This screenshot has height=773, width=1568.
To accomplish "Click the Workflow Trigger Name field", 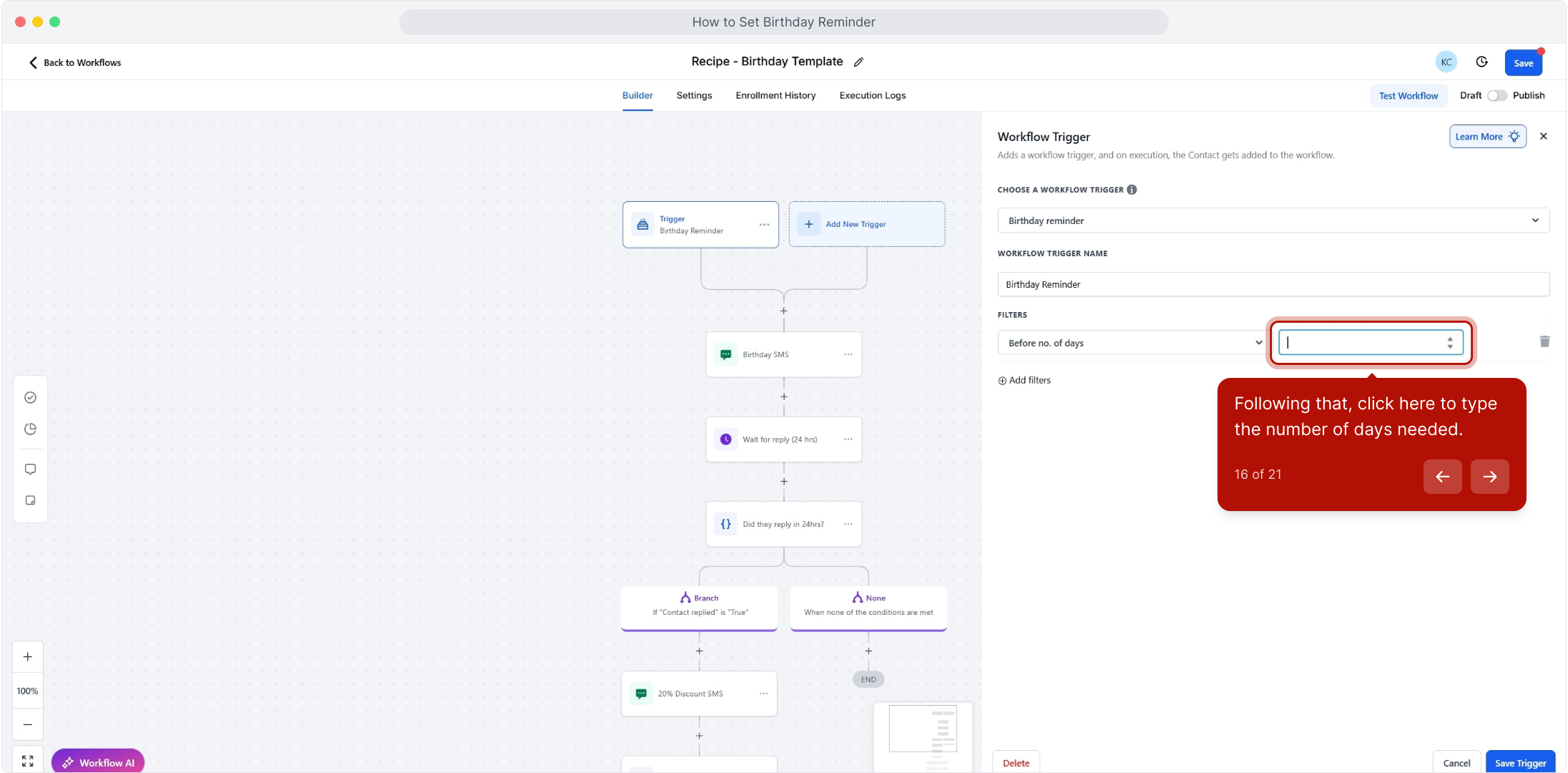I will click(1273, 284).
